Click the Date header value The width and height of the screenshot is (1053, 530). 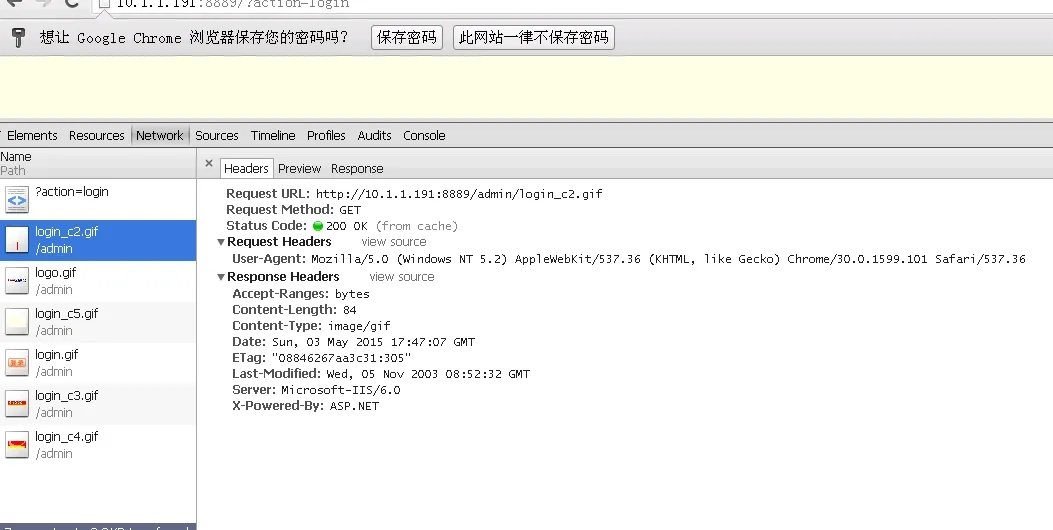[373, 342]
